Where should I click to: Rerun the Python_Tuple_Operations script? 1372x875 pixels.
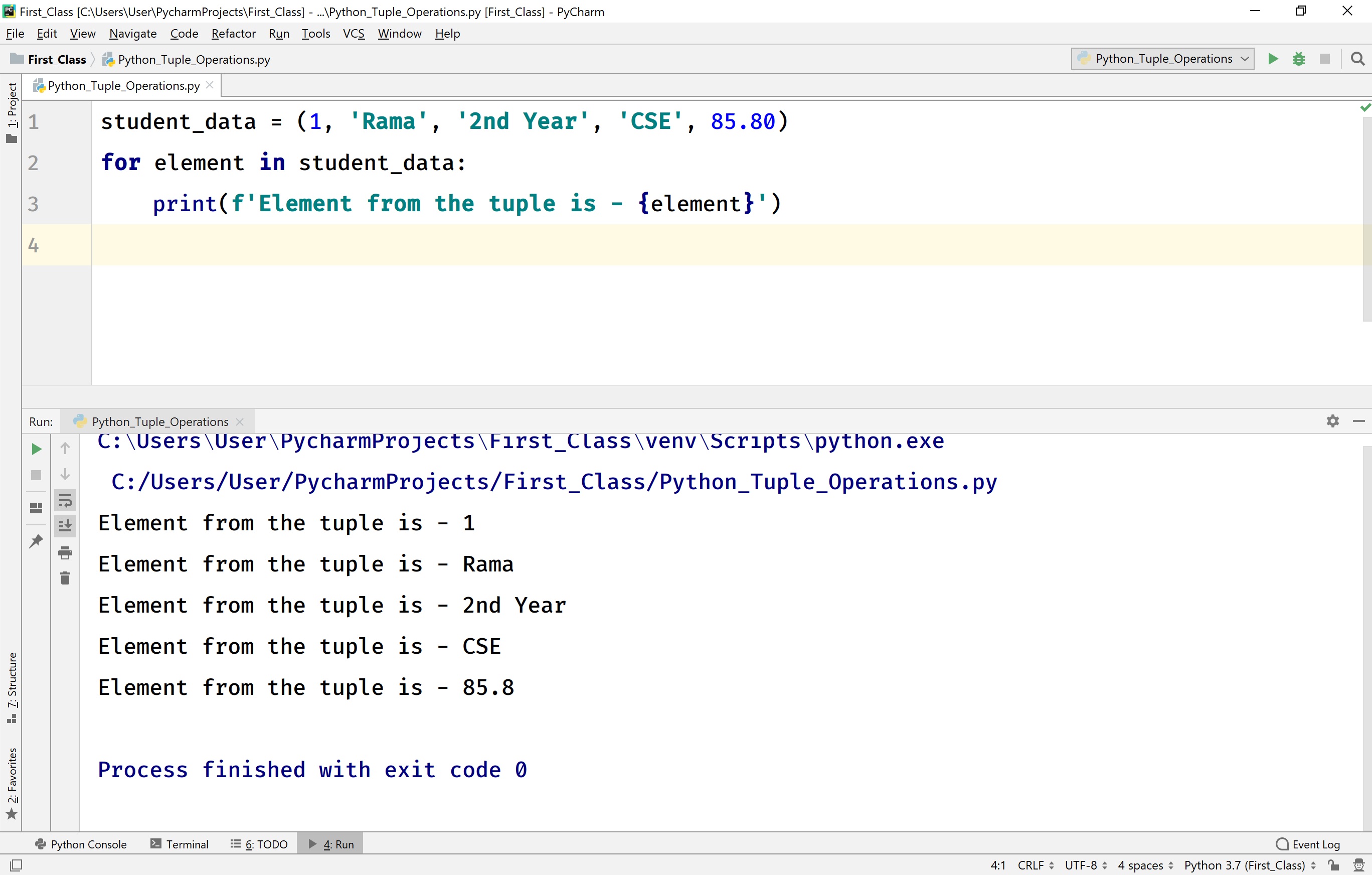[x=36, y=449]
